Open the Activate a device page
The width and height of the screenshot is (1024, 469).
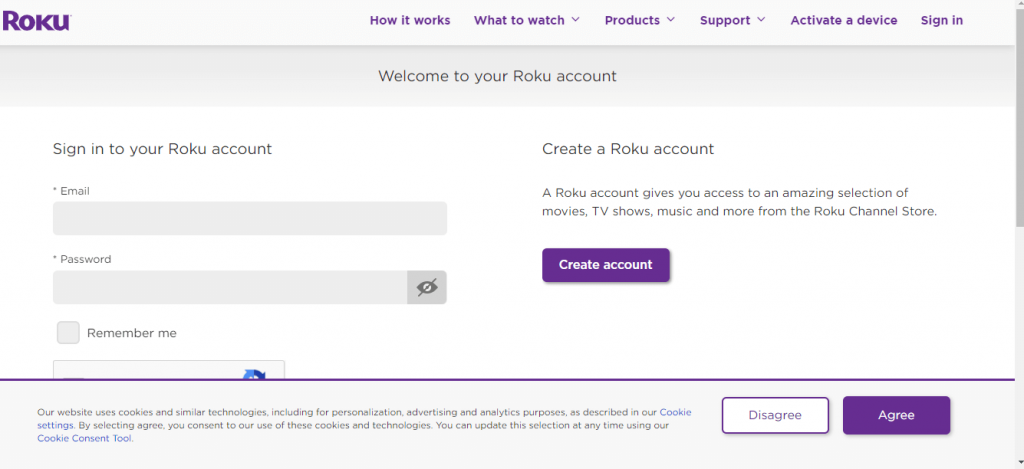tap(844, 20)
